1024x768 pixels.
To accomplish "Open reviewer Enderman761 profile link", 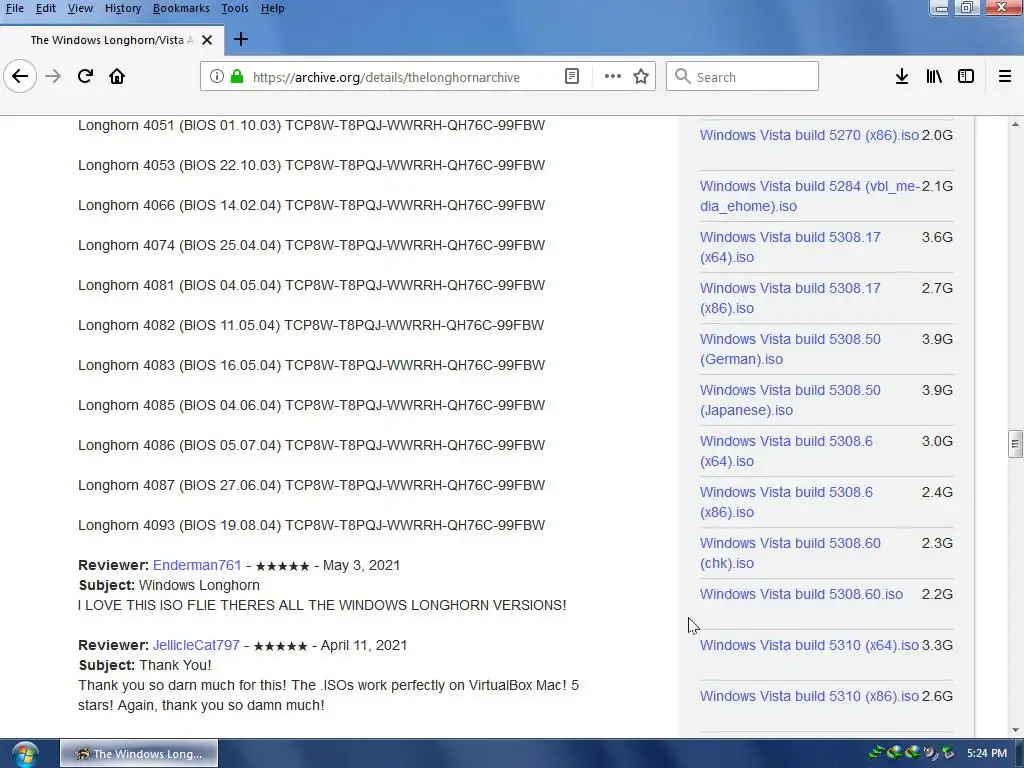I will (197, 565).
